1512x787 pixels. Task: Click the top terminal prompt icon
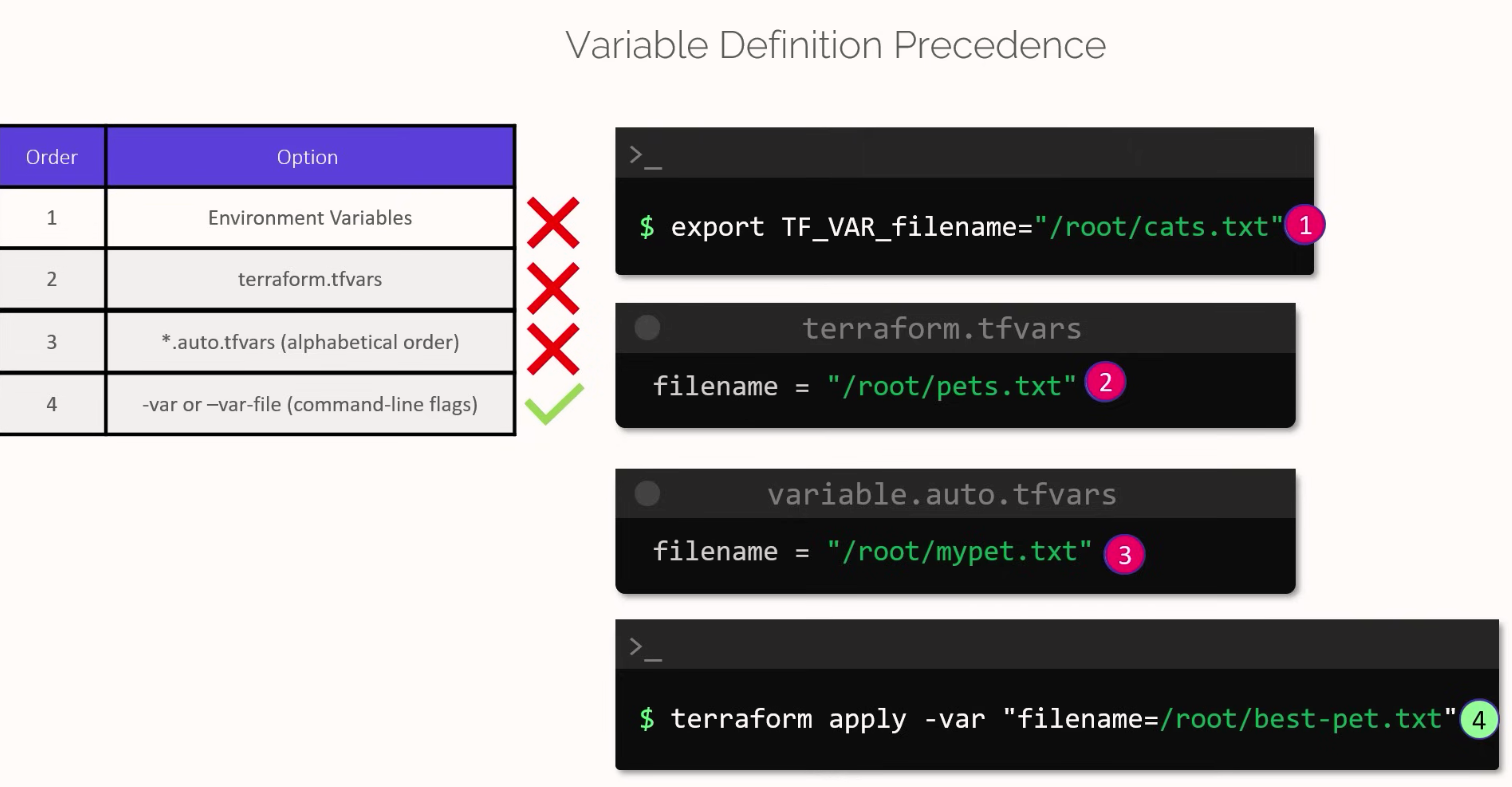click(x=644, y=157)
